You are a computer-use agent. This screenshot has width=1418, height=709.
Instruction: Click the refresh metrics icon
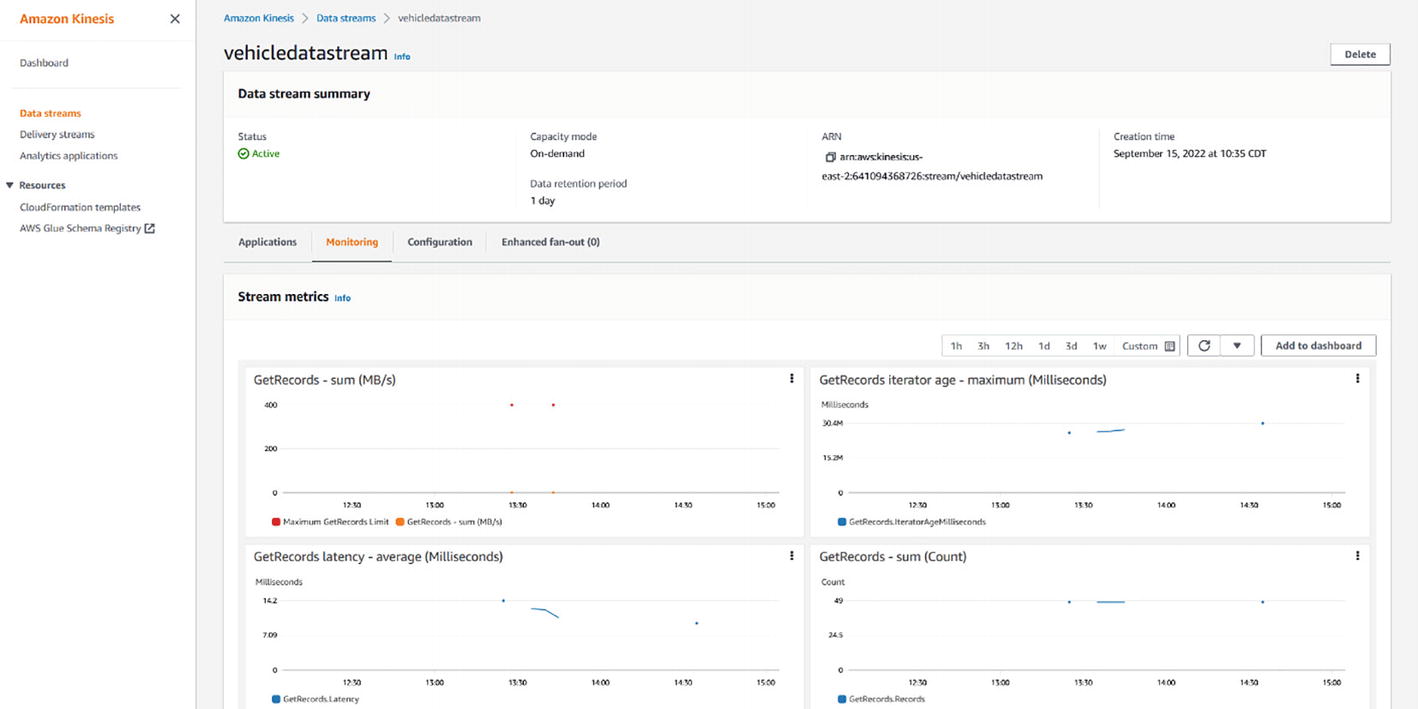(x=1204, y=346)
